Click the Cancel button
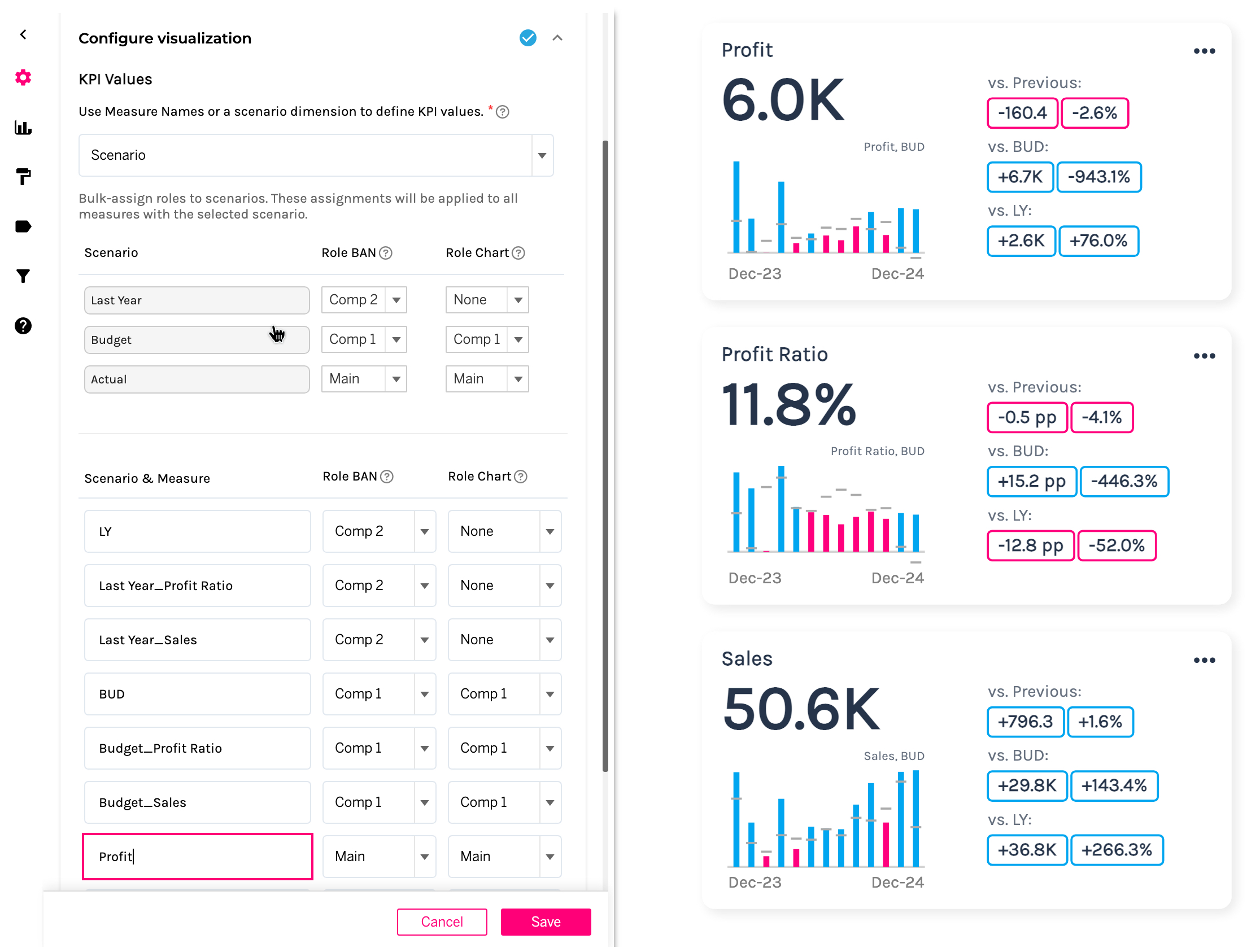 (x=442, y=922)
